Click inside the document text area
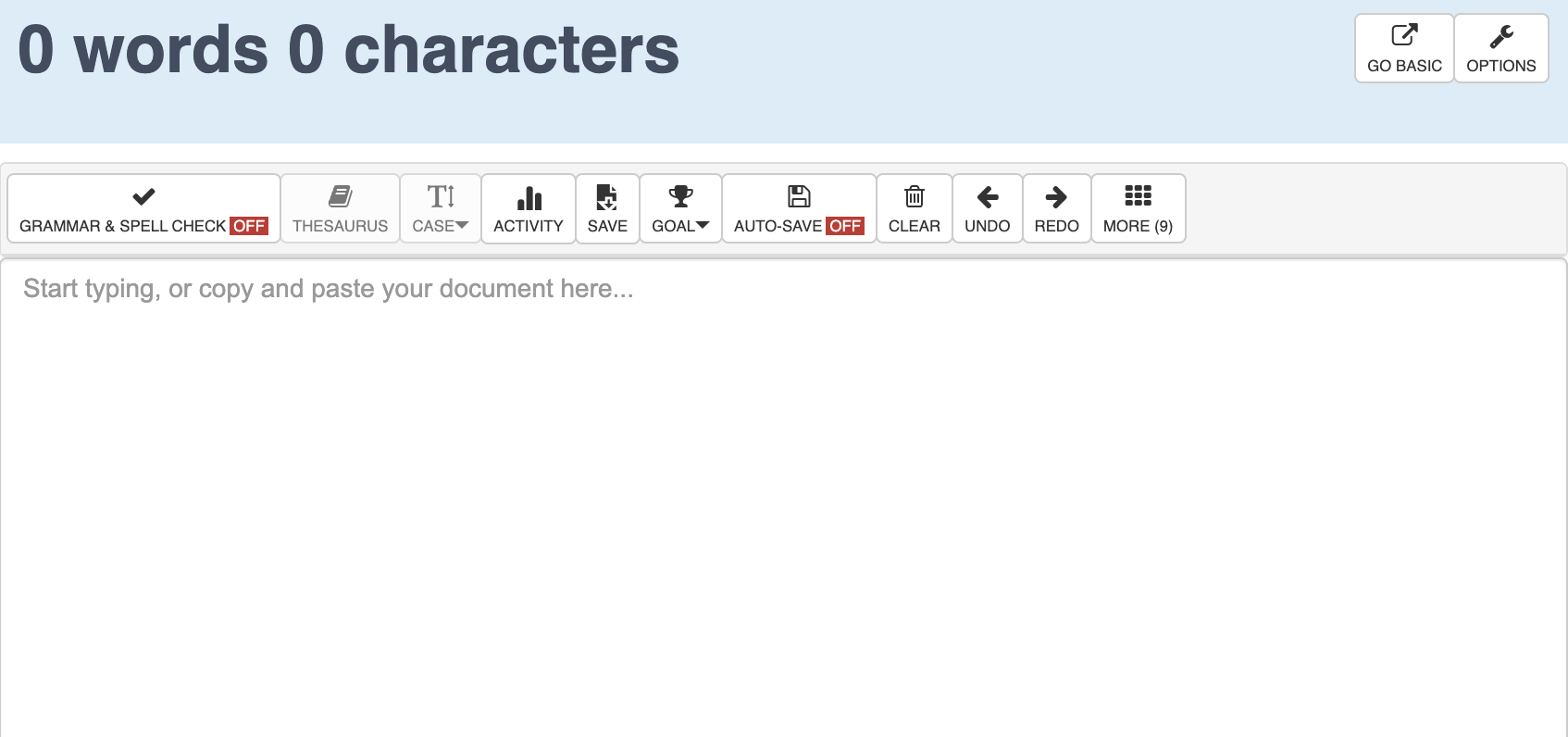This screenshot has height=737, width=1568. tap(783, 500)
